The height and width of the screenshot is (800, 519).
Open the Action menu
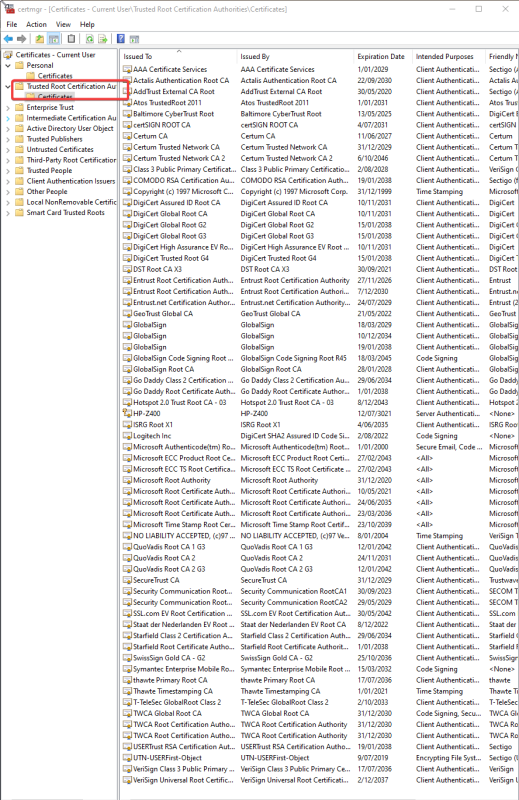[36, 24]
